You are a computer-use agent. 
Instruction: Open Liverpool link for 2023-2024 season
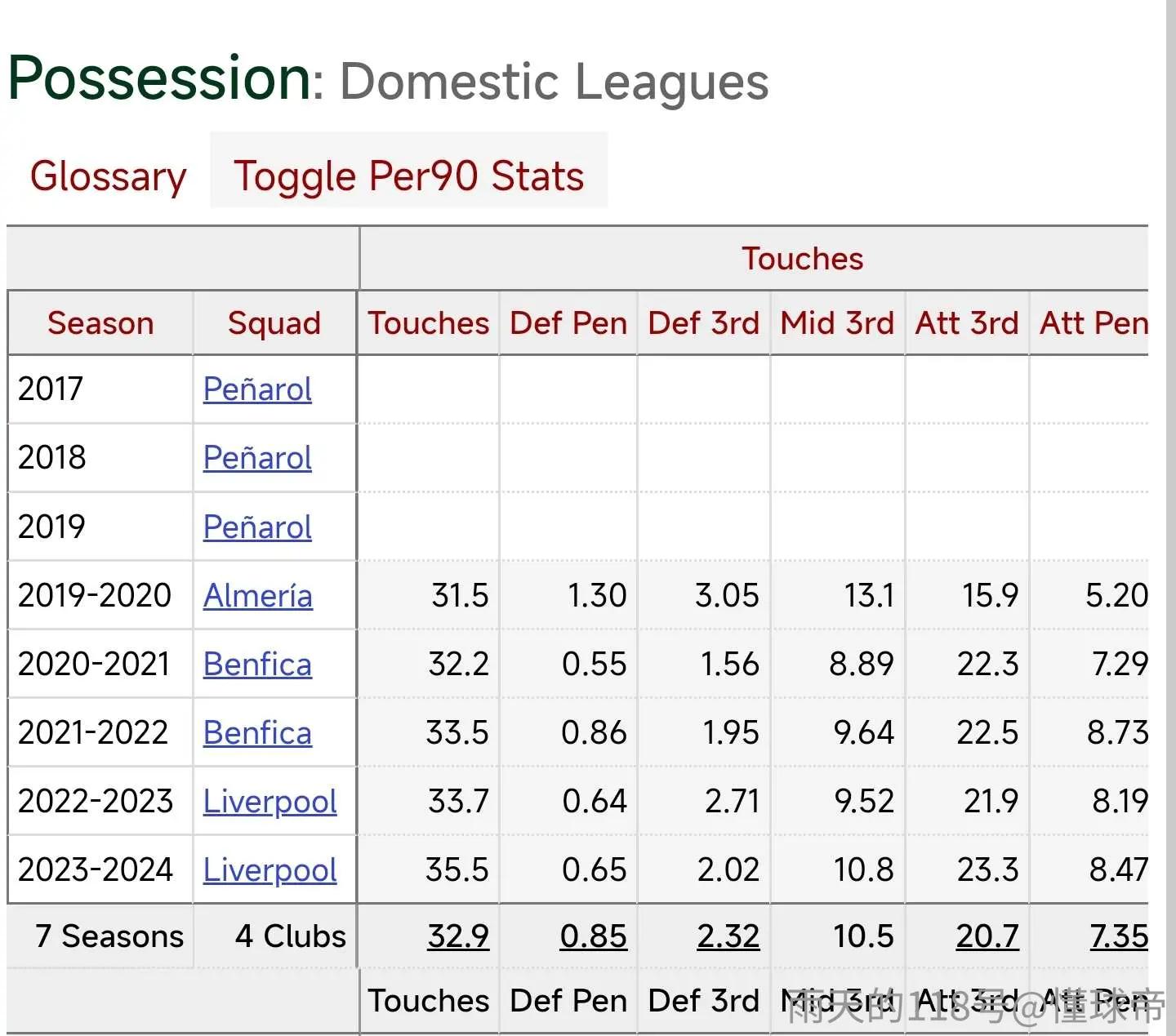pos(270,870)
